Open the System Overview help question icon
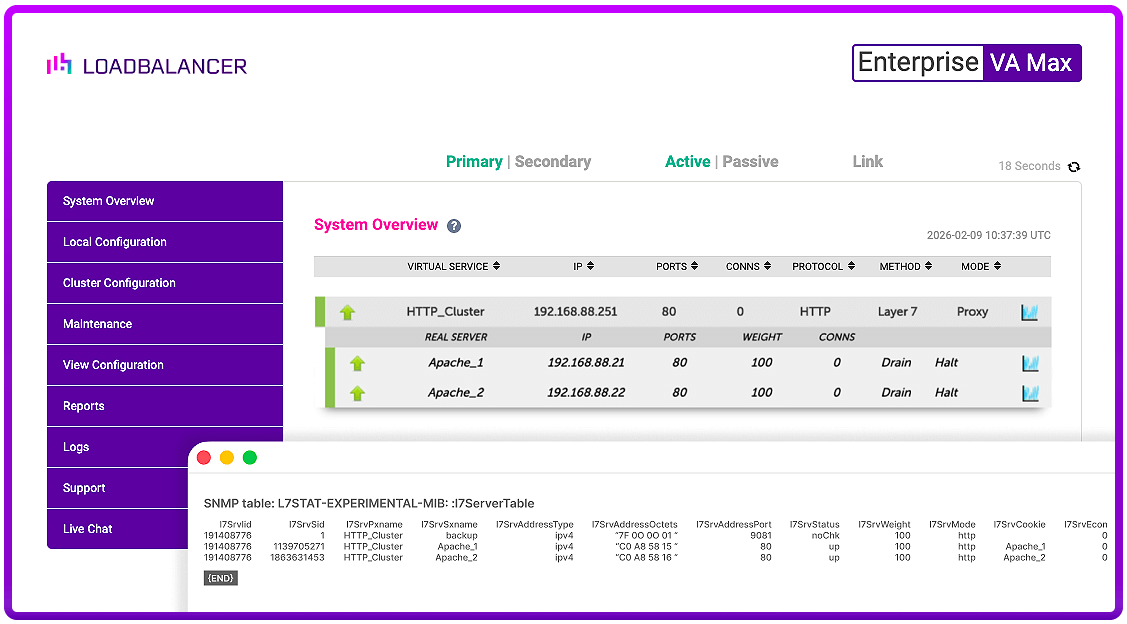 point(454,226)
